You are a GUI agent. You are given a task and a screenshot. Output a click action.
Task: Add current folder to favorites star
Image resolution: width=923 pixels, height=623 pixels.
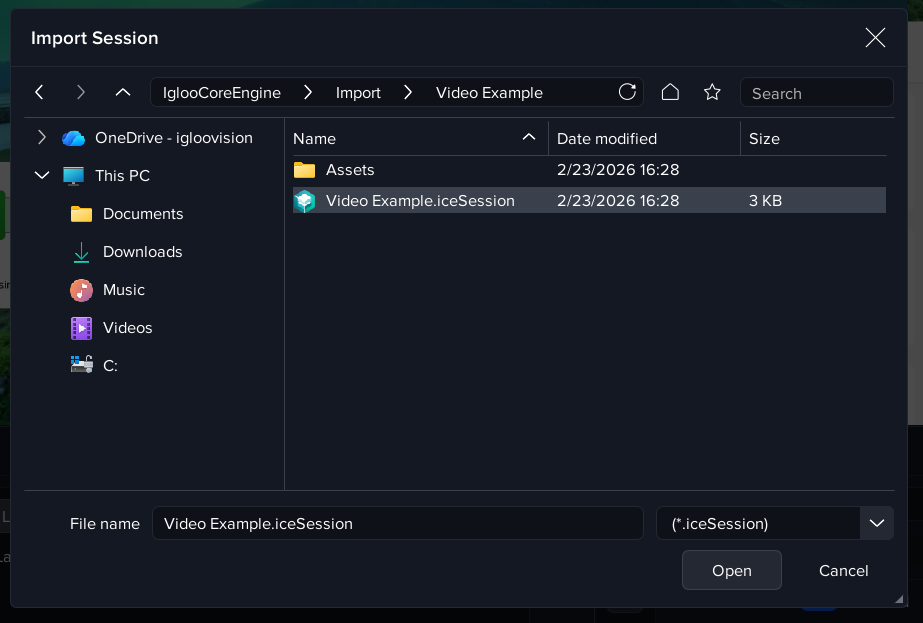coord(712,92)
